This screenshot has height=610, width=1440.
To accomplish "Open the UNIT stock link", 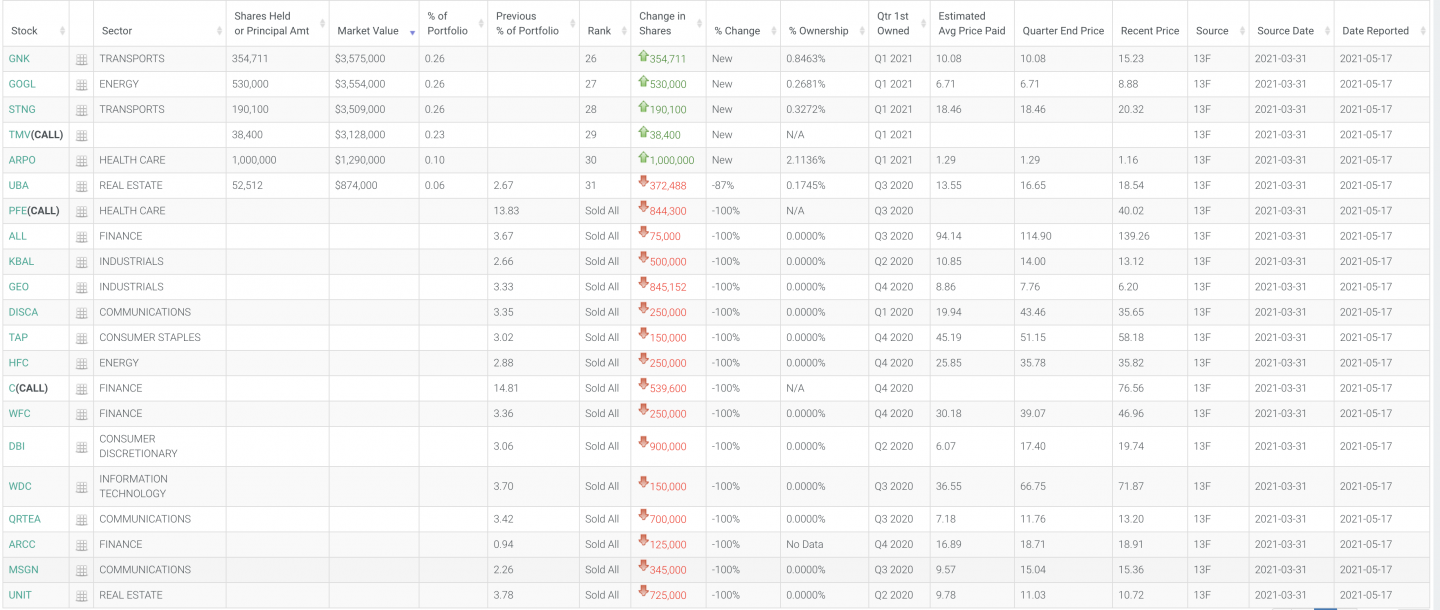I will click(x=20, y=595).
